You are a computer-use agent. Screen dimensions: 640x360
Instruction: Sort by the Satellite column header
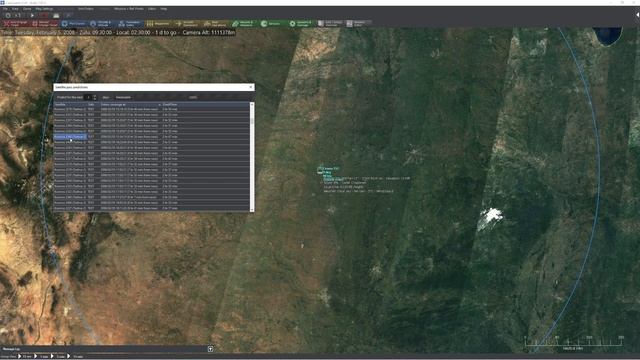click(71, 104)
